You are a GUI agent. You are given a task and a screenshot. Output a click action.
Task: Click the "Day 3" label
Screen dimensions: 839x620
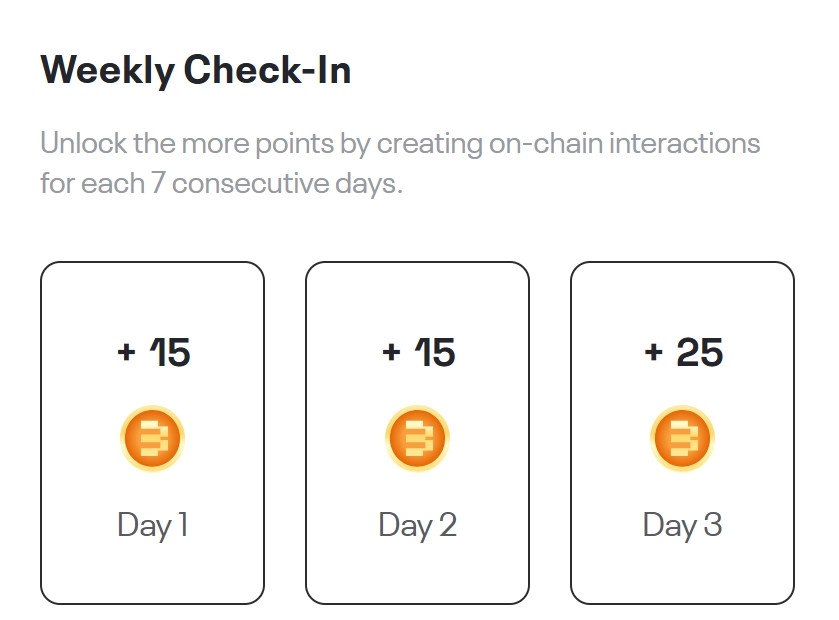click(x=682, y=525)
